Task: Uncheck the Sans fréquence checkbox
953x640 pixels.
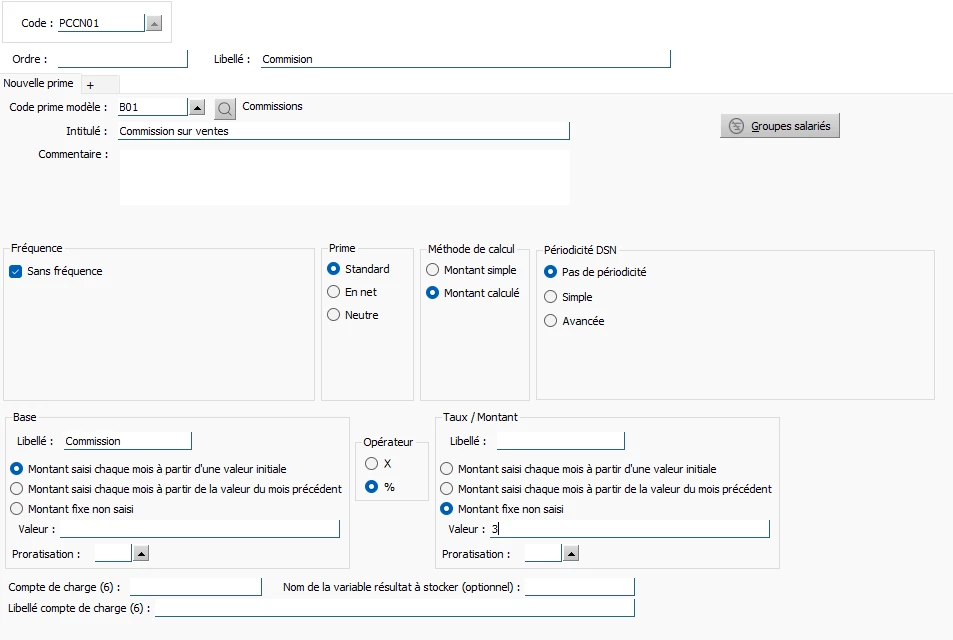Action: coord(16,271)
